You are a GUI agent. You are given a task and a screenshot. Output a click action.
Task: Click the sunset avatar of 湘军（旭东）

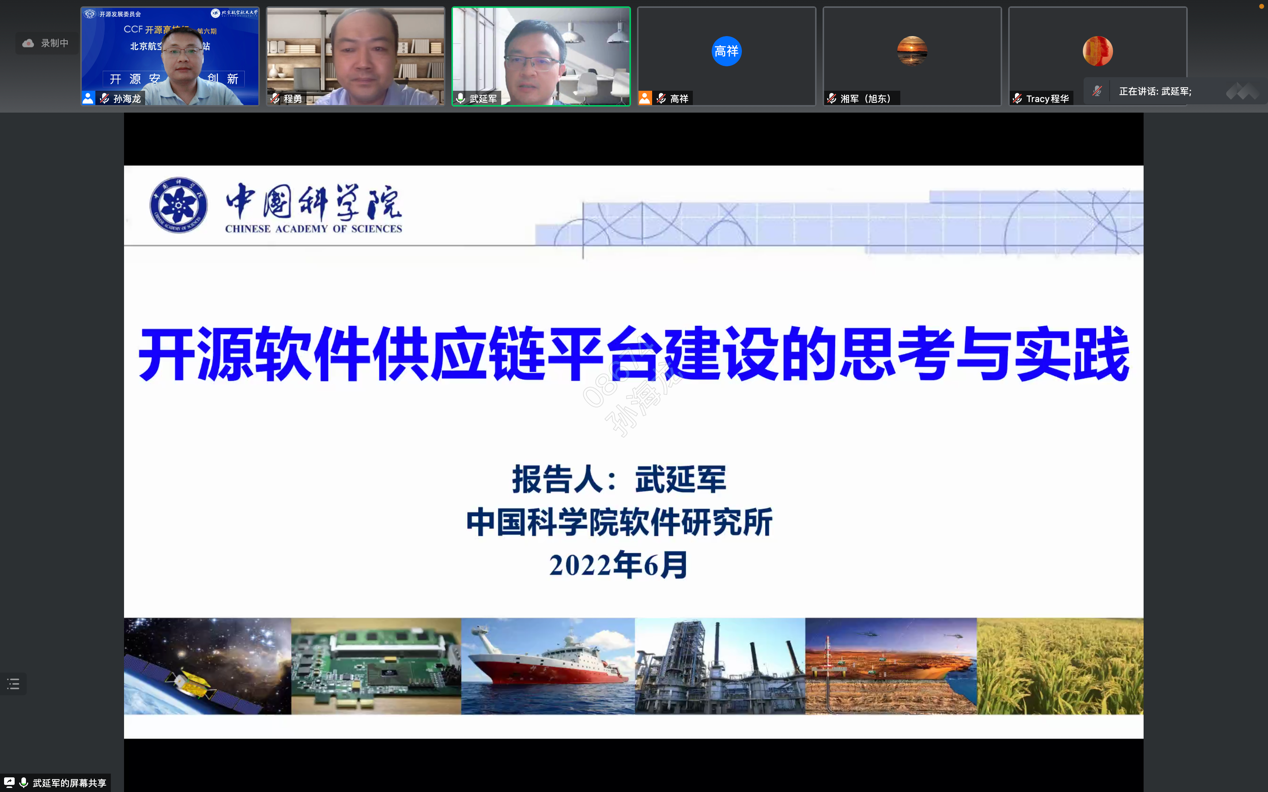[x=911, y=50]
